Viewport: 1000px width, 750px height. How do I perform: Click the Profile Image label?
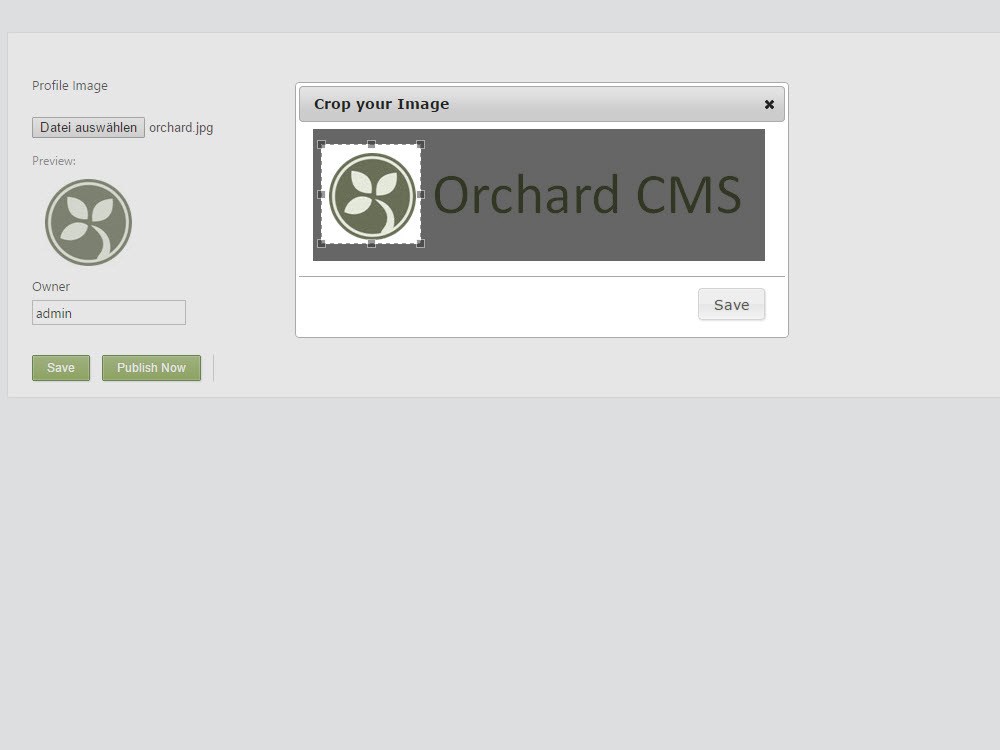70,86
